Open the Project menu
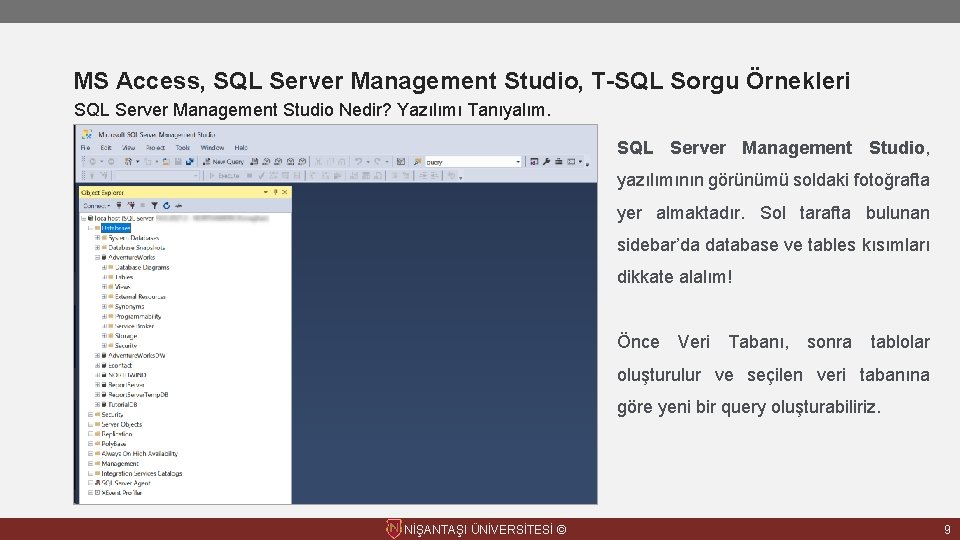Screen dimensions: 960x540 pos(155,148)
